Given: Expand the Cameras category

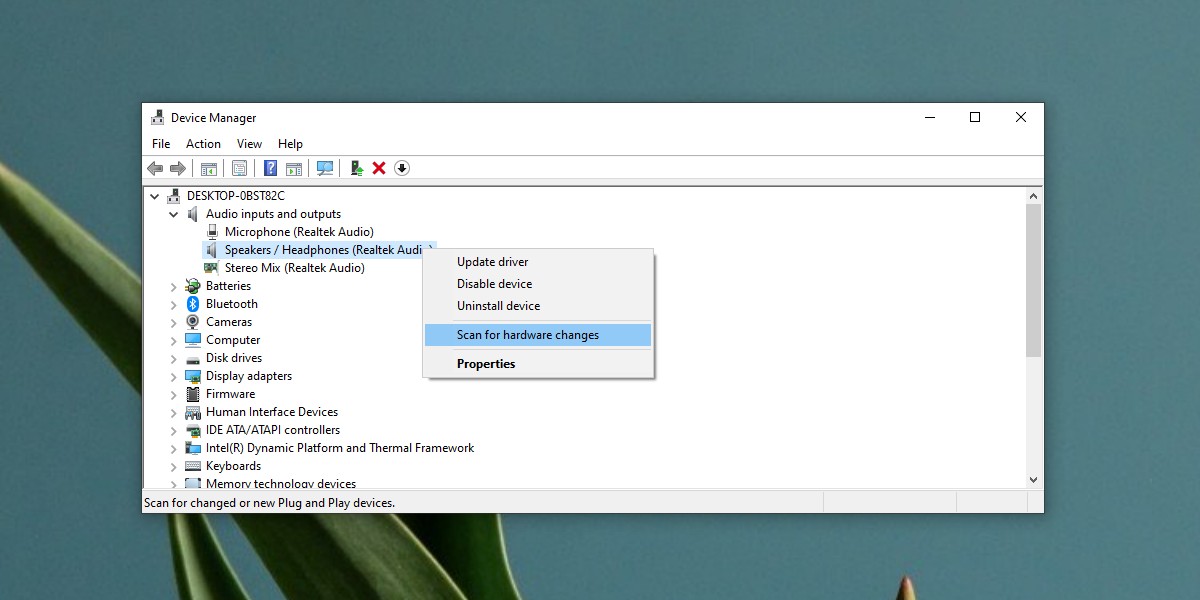Looking at the screenshot, I should click(x=173, y=322).
